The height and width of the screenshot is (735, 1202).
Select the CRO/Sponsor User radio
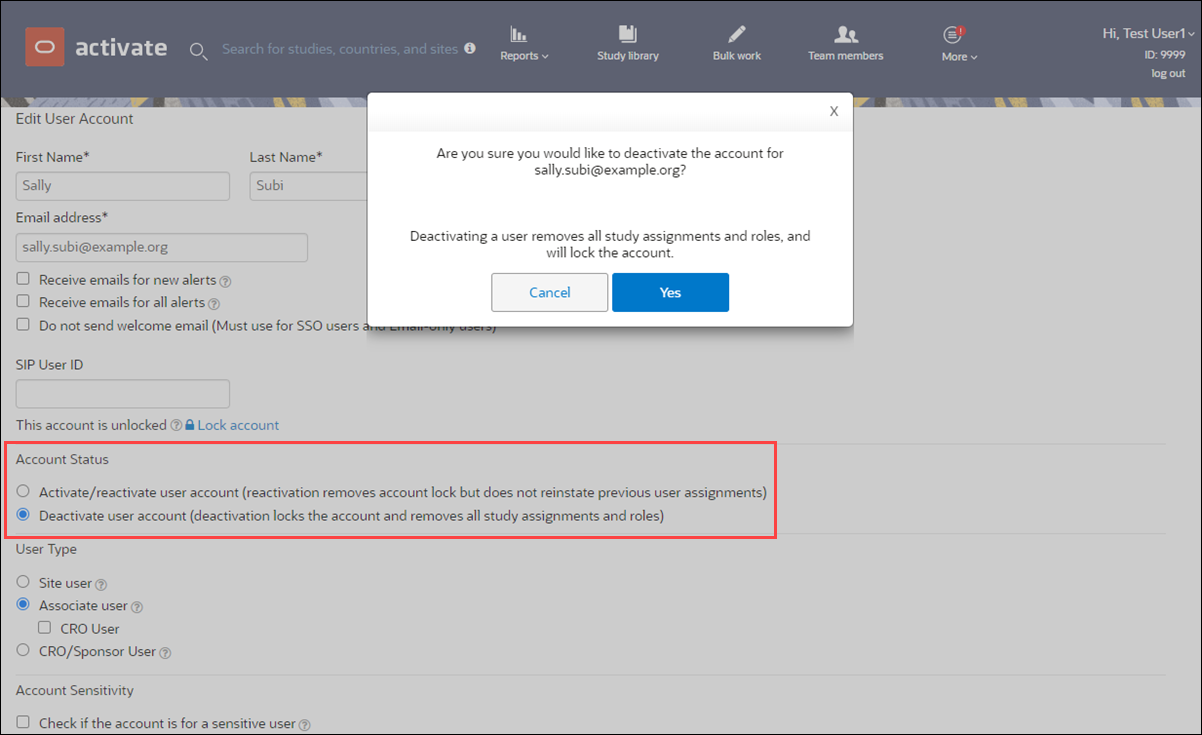click(23, 650)
